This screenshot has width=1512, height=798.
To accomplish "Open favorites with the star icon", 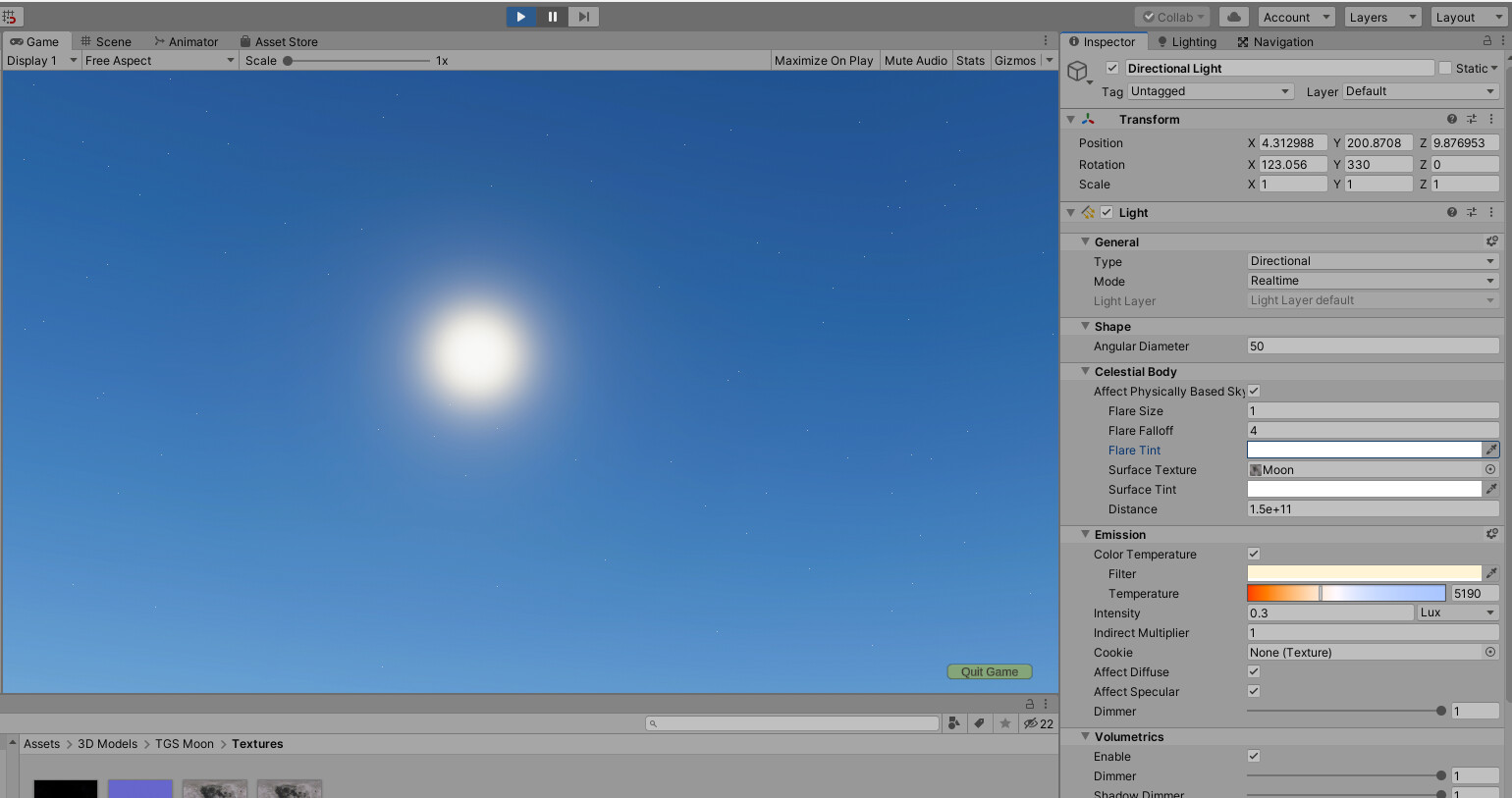I will (x=1004, y=722).
